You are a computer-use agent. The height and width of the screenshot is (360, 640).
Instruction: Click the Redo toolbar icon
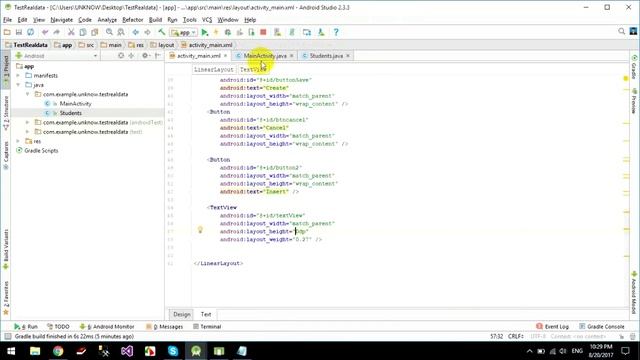coord(56,32)
